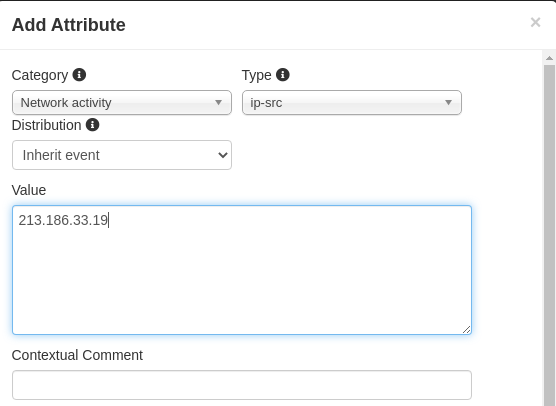Click the info icon beside Type
Image resolution: width=556 pixels, height=406 pixels.
(283, 75)
